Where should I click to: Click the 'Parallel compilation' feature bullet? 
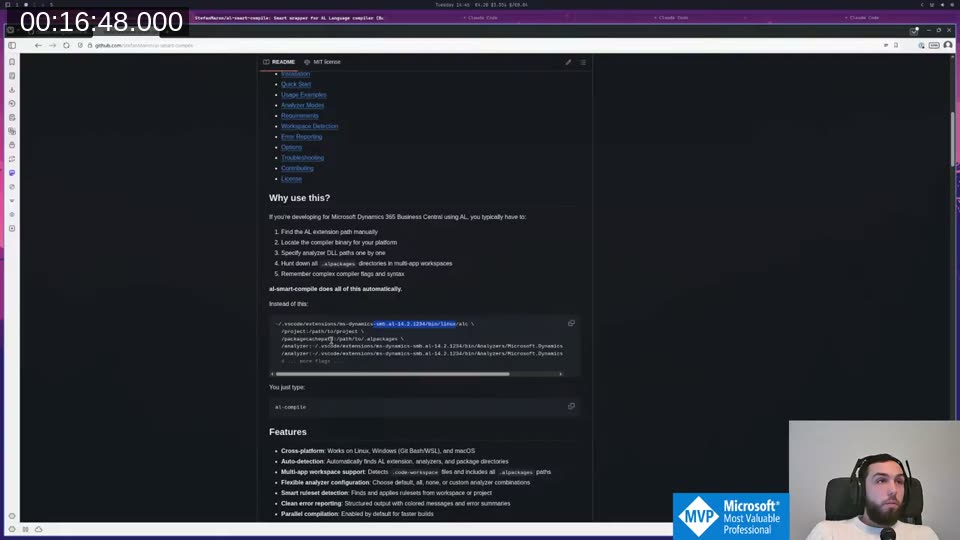pos(357,514)
